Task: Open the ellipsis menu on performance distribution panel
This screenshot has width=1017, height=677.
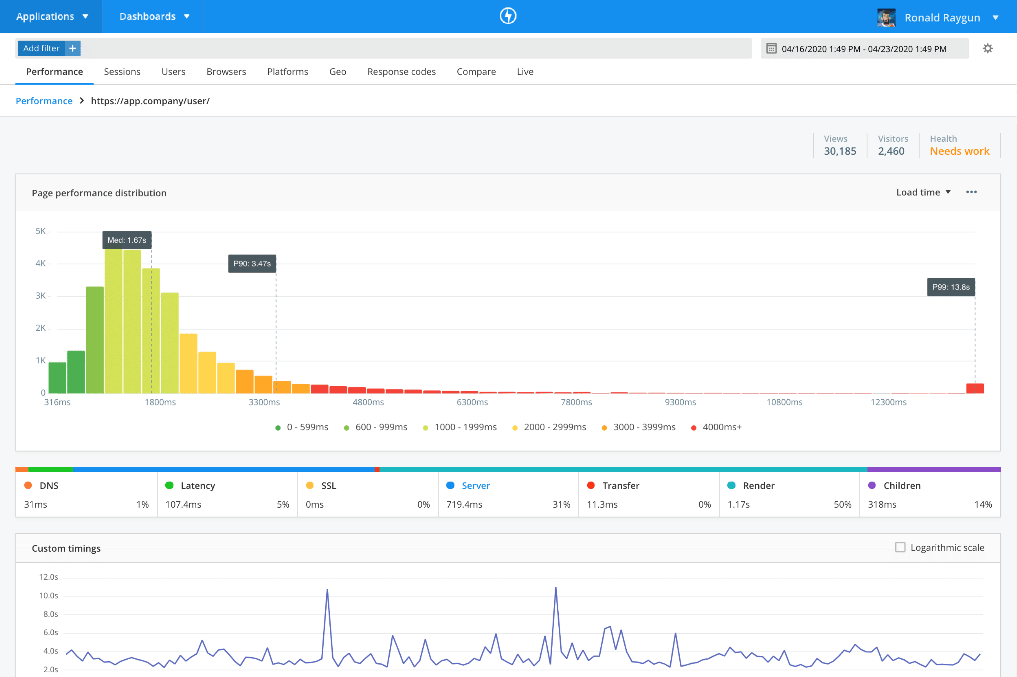Action: click(970, 192)
